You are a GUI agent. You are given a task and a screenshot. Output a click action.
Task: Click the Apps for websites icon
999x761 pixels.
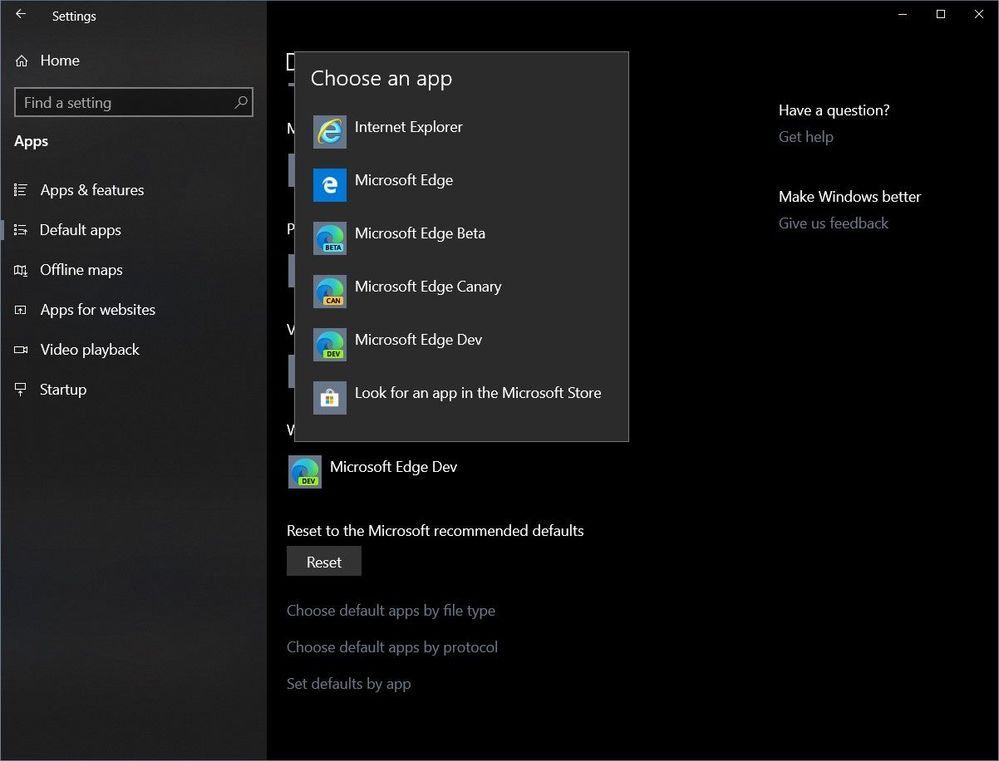(x=20, y=310)
